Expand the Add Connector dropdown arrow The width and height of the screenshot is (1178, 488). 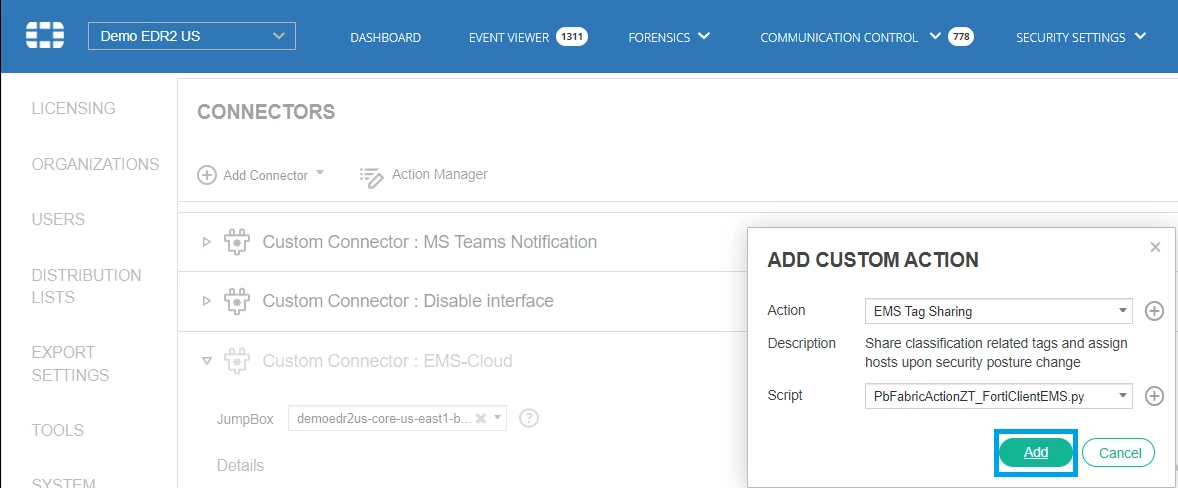(319, 173)
